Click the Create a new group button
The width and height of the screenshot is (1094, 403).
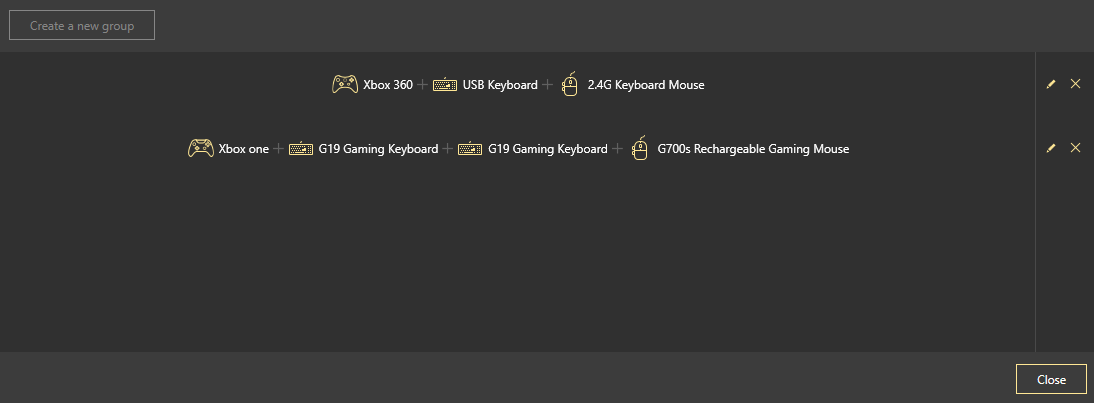pos(82,26)
